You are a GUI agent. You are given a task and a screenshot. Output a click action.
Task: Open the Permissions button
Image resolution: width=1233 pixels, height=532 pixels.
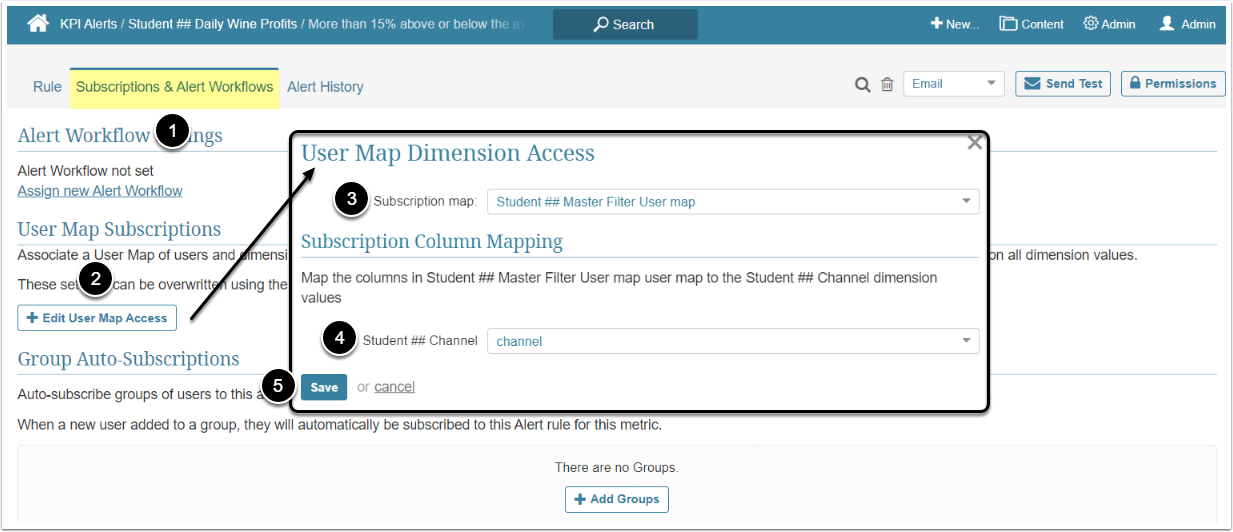pos(1173,84)
